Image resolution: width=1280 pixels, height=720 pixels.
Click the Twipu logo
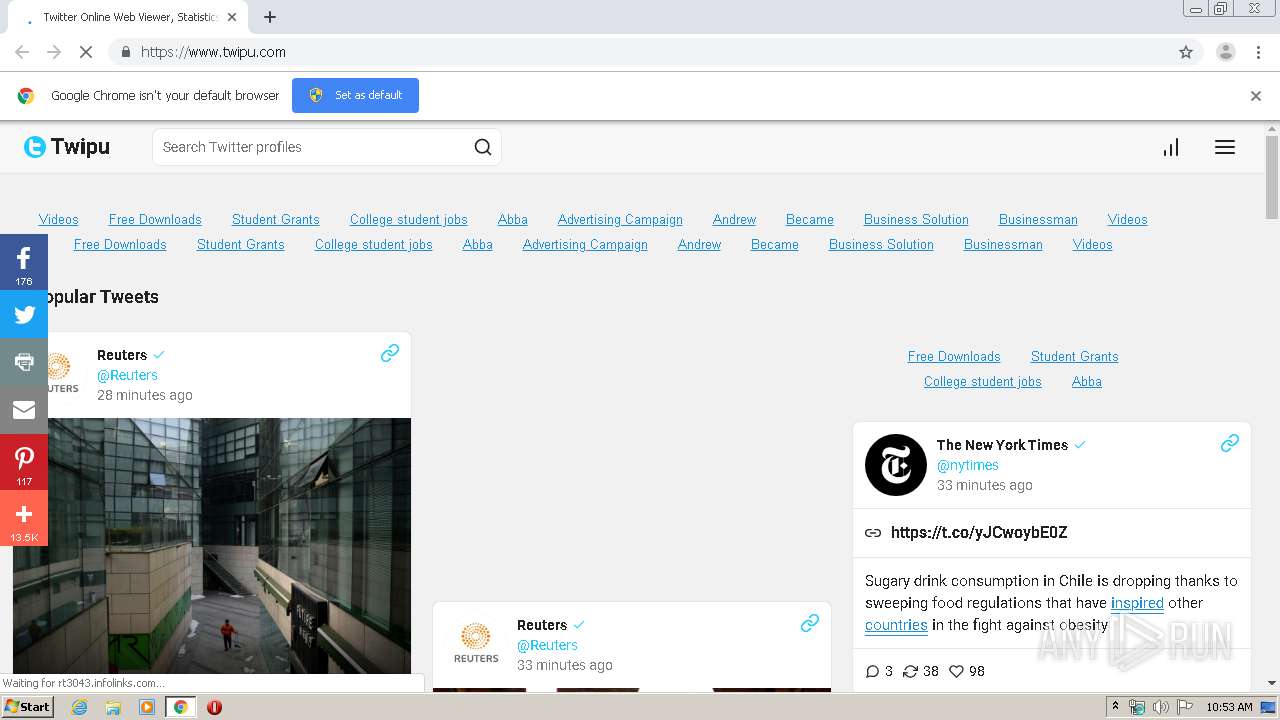coord(67,147)
